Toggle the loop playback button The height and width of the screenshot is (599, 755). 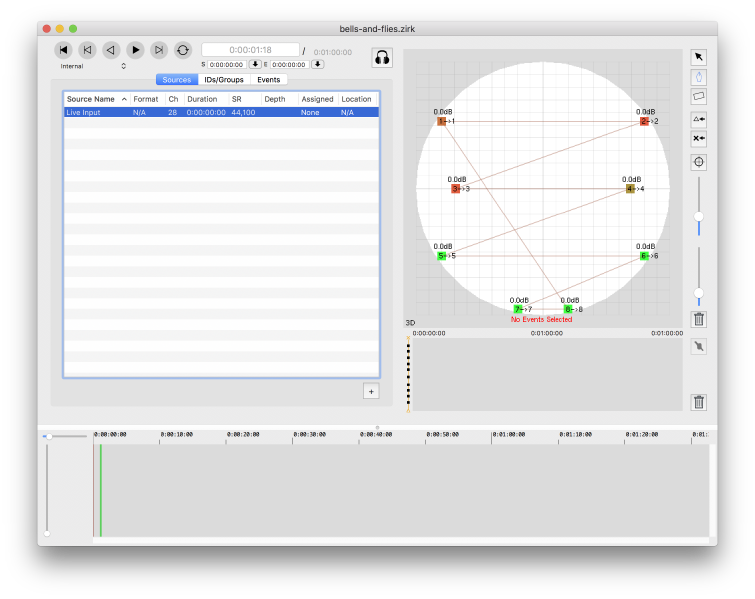click(x=183, y=50)
